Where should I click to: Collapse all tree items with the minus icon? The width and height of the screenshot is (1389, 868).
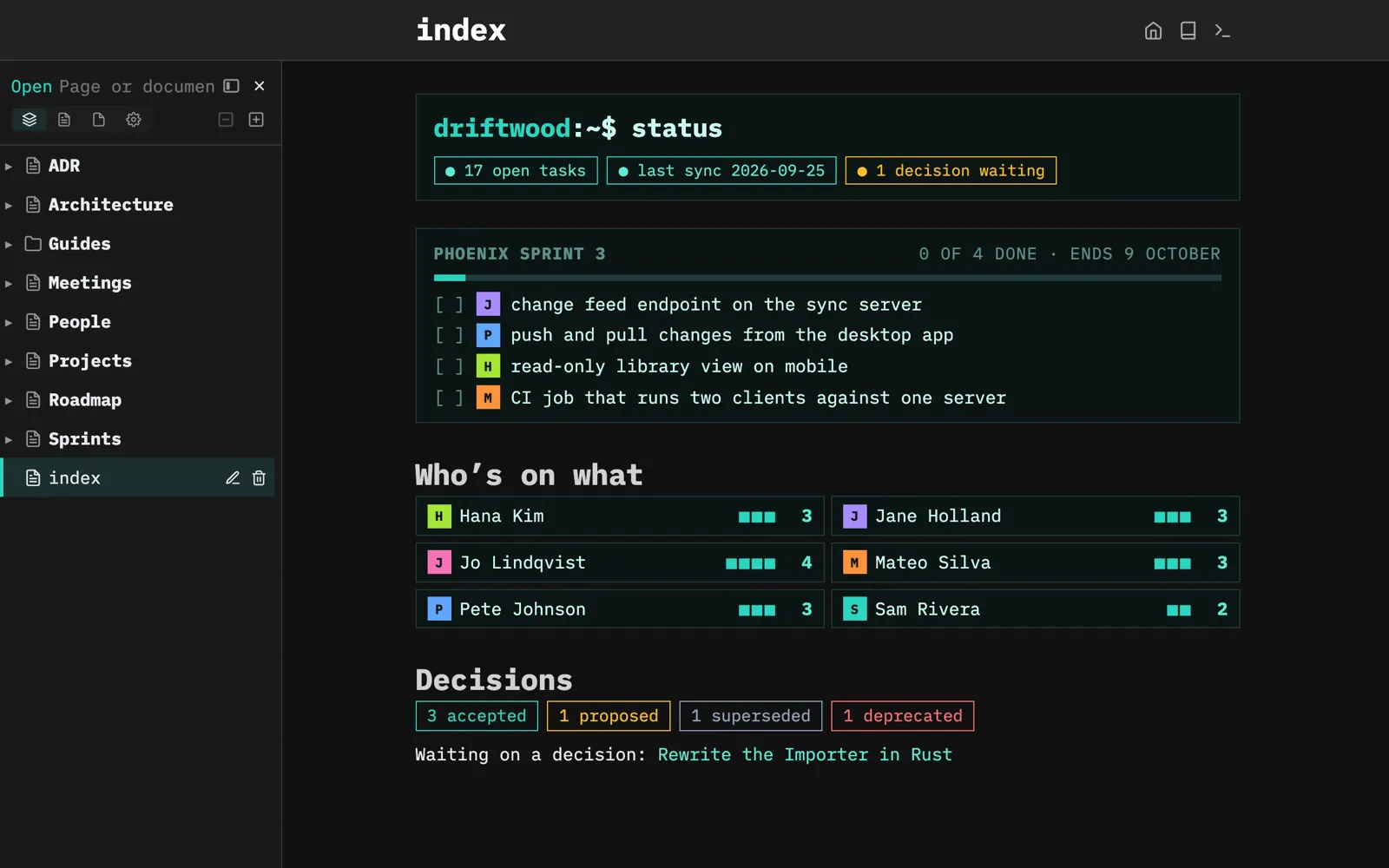pyautogui.click(x=226, y=120)
